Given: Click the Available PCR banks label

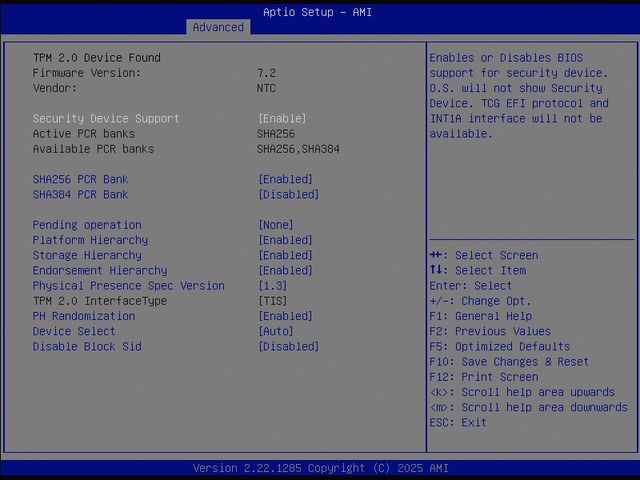Looking at the screenshot, I should pos(93,149).
